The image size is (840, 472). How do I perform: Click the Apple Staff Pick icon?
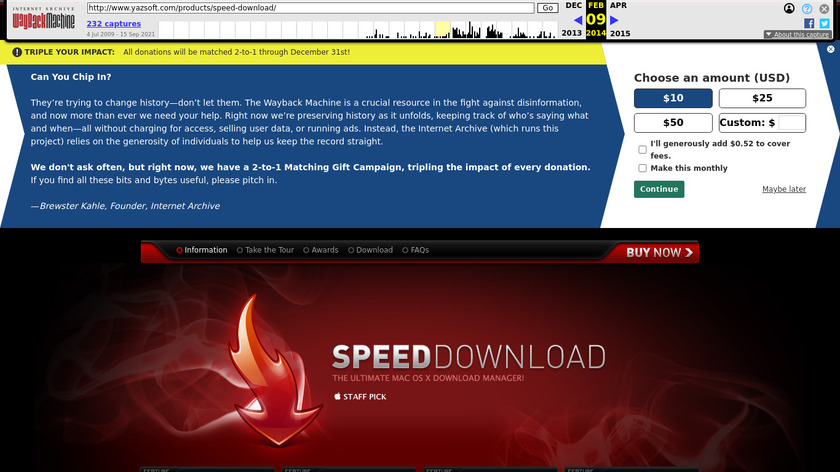coord(337,396)
